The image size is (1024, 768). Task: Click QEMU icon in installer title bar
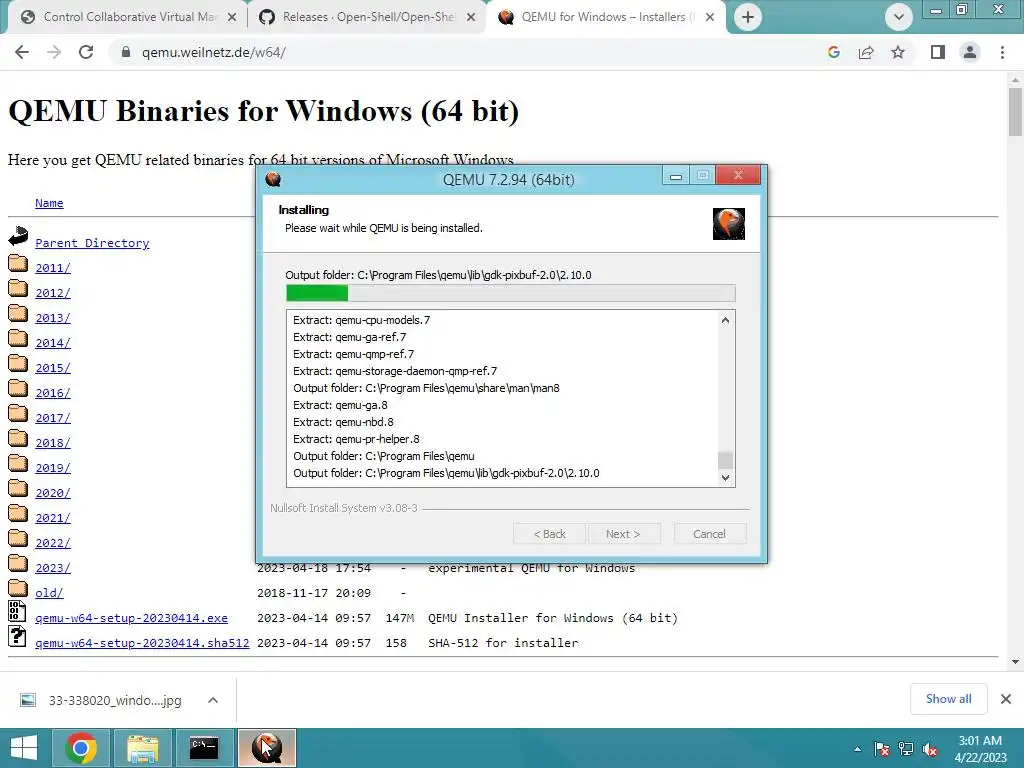tap(273, 179)
